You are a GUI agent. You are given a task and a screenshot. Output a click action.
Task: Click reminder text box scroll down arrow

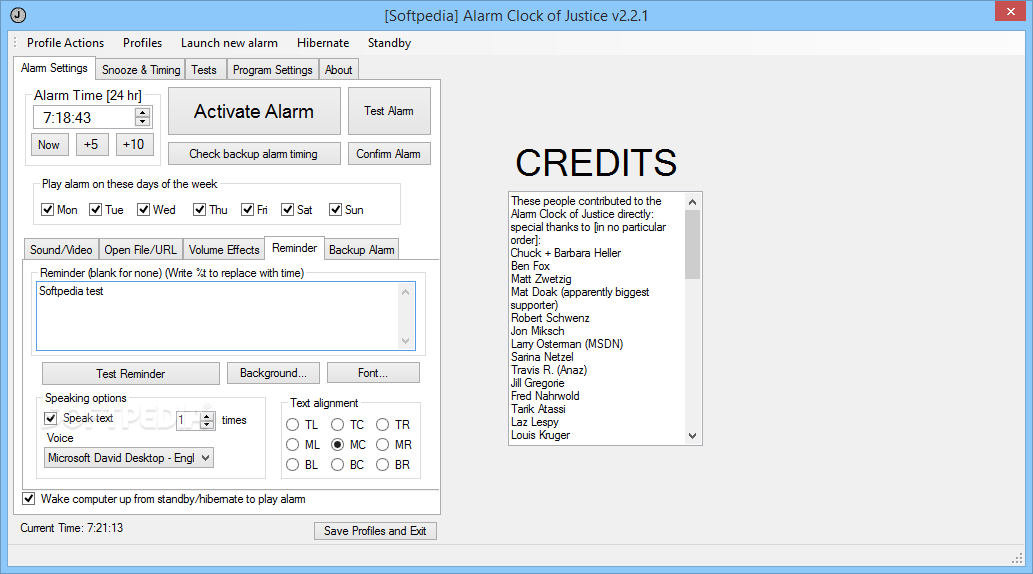tap(406, 341)
